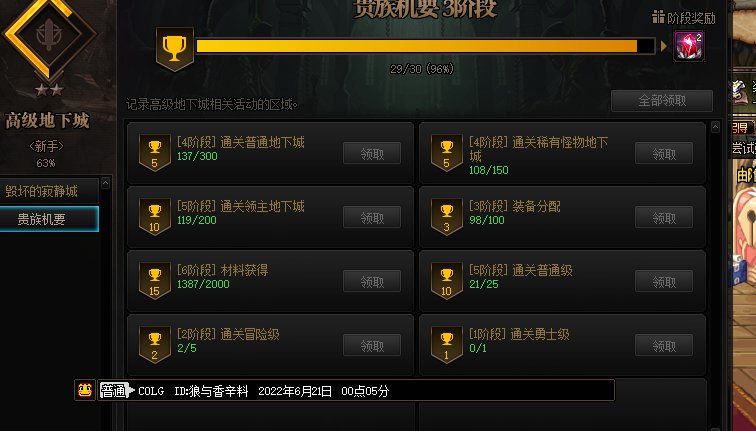
Task: Select the 贵族机要 tab in sidebar
Action: [x=49, y=219]
